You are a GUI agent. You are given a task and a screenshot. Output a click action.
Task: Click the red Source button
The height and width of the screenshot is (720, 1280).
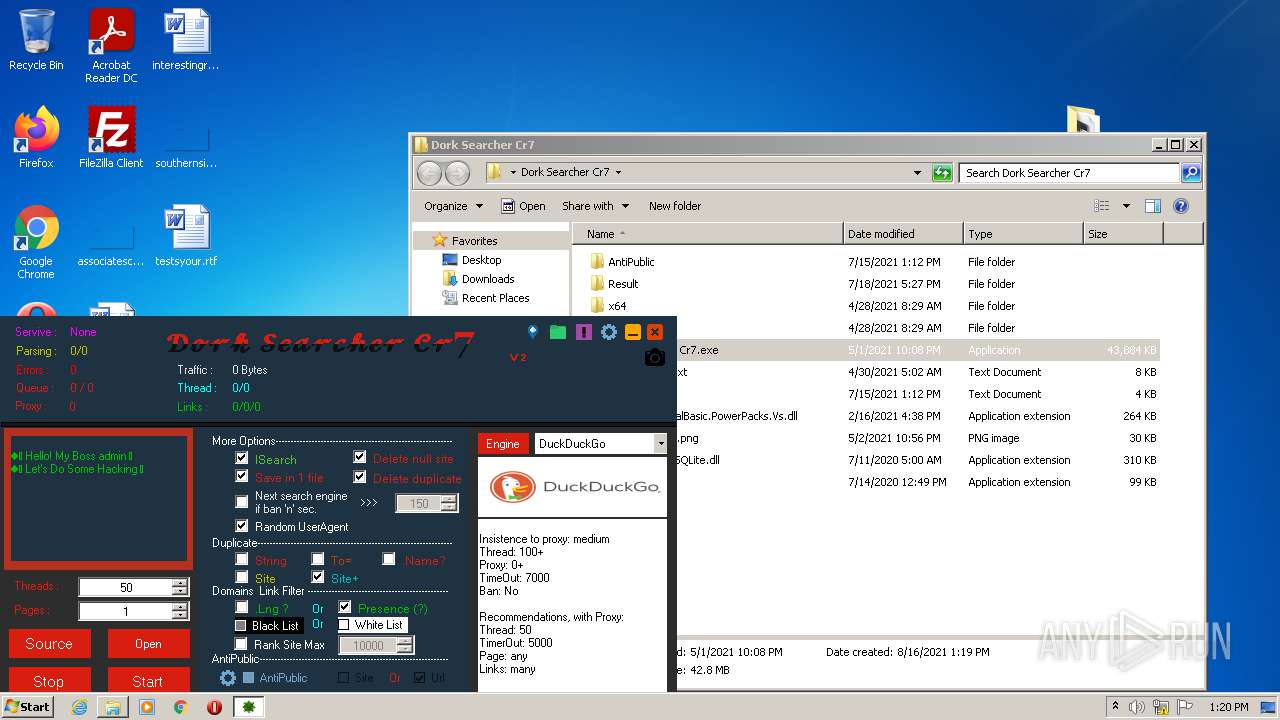click(x=49, y=644)
